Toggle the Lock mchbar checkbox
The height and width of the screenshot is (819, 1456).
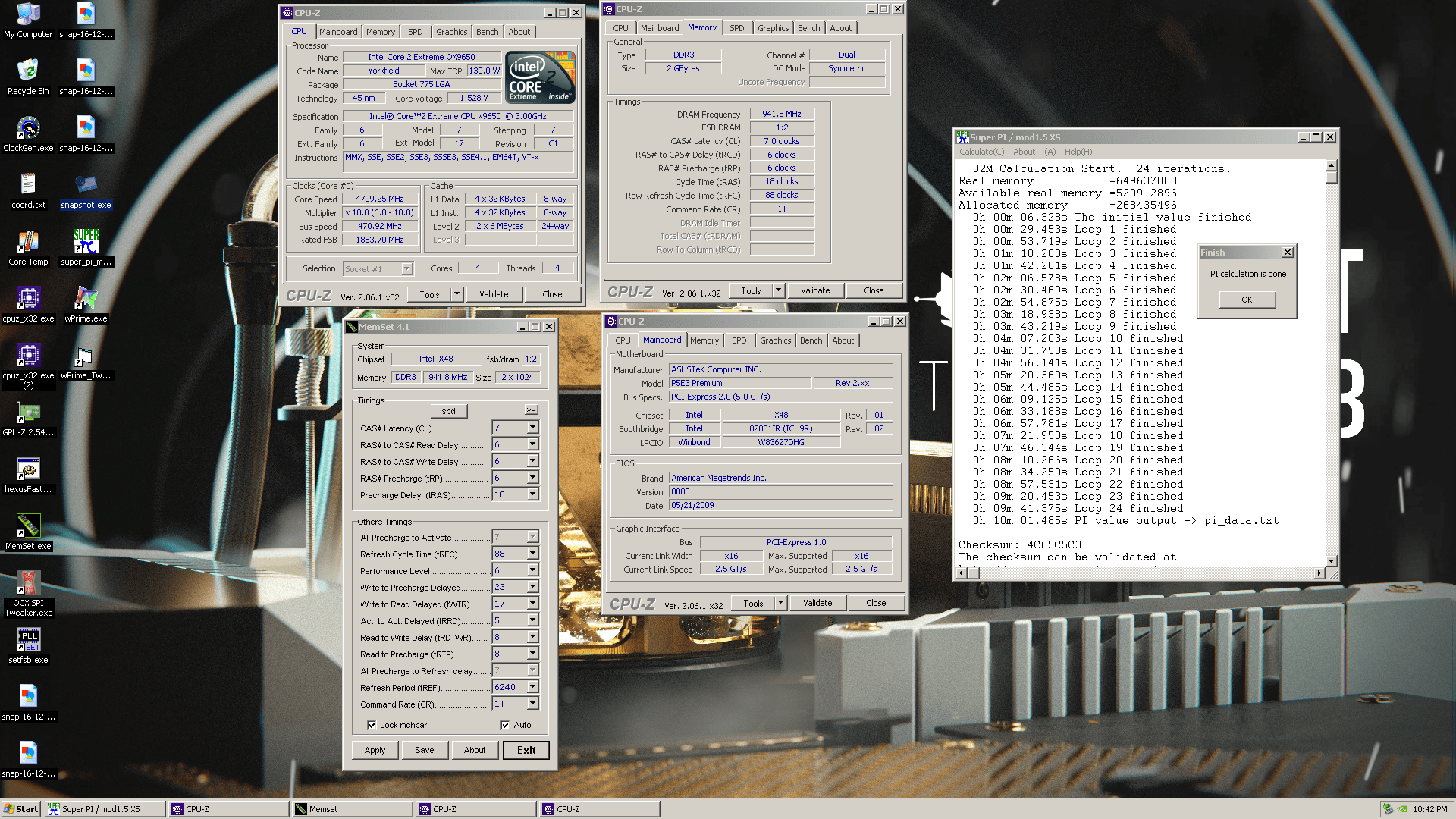pos(372,725)
